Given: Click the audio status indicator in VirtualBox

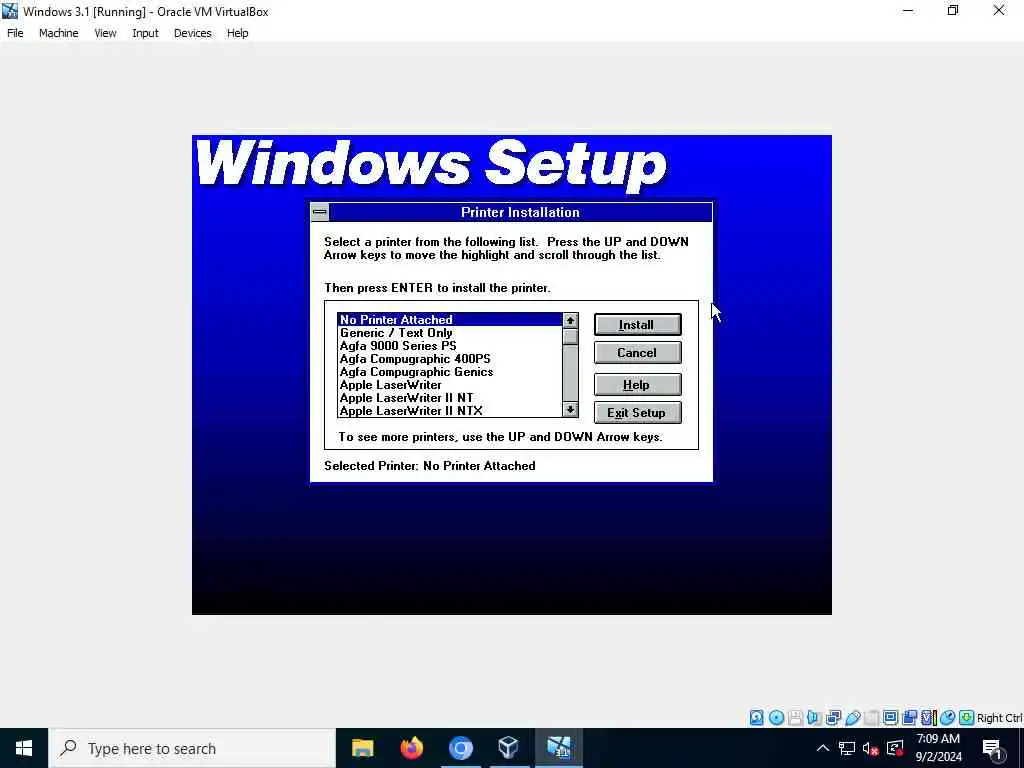Looking at the screenshot, I should click(814, 718).
